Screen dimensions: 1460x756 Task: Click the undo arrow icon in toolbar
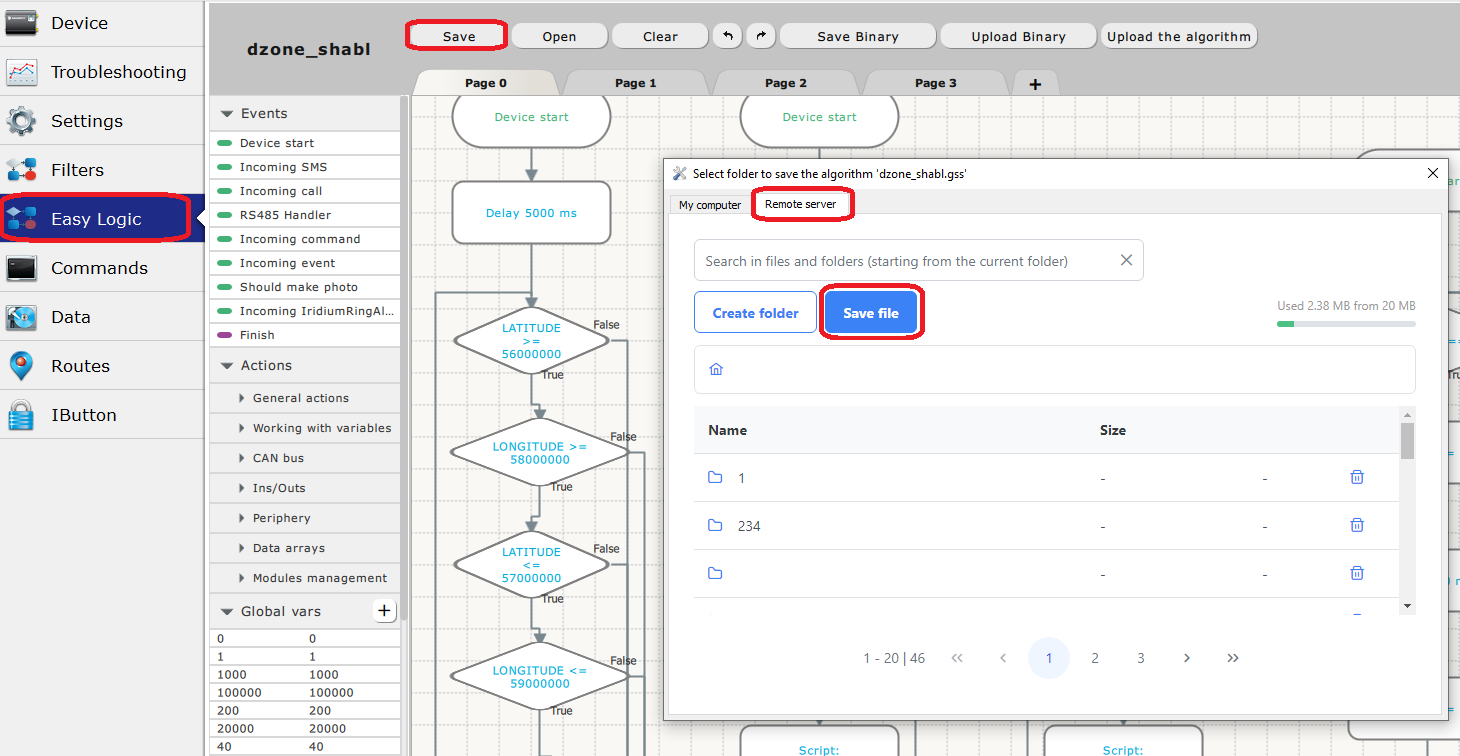[726, 36]
